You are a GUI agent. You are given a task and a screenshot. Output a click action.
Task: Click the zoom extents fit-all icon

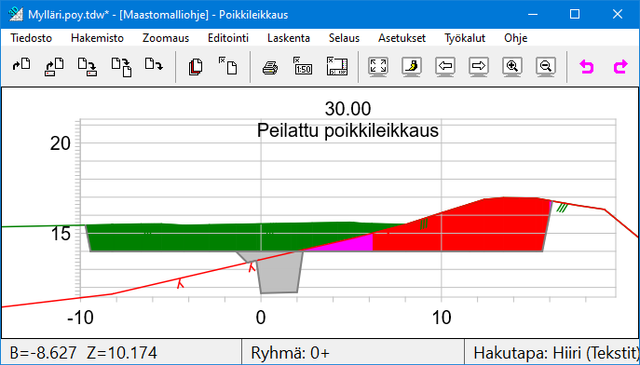pyautogui.click(x=378, y=67)
